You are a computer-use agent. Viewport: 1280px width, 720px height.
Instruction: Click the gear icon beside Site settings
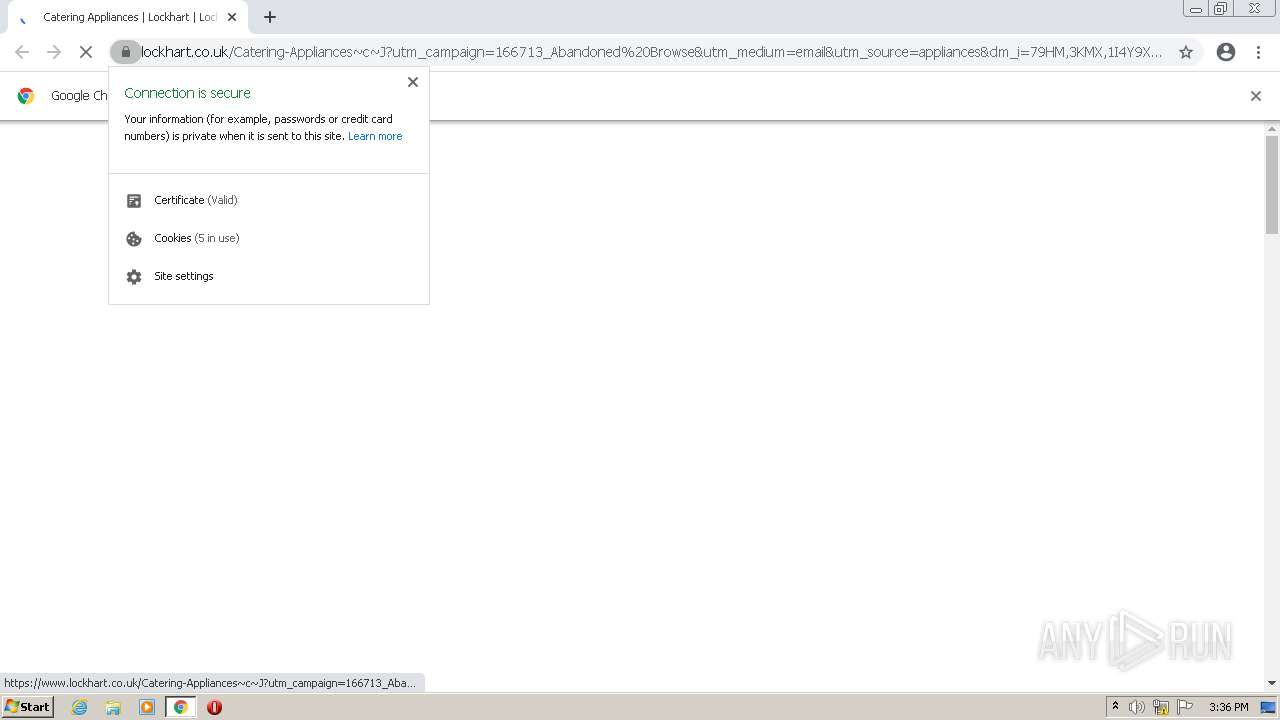134,277
